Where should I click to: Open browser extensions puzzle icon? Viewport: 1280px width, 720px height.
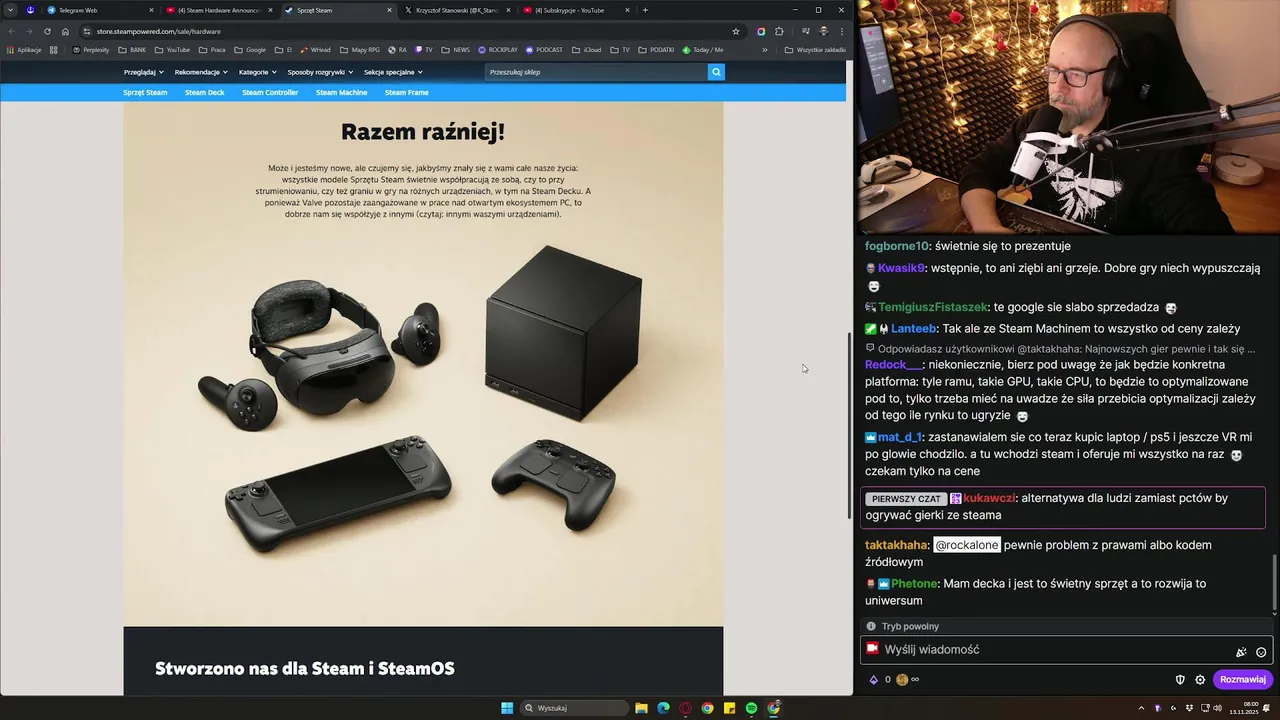coord(780,31)
